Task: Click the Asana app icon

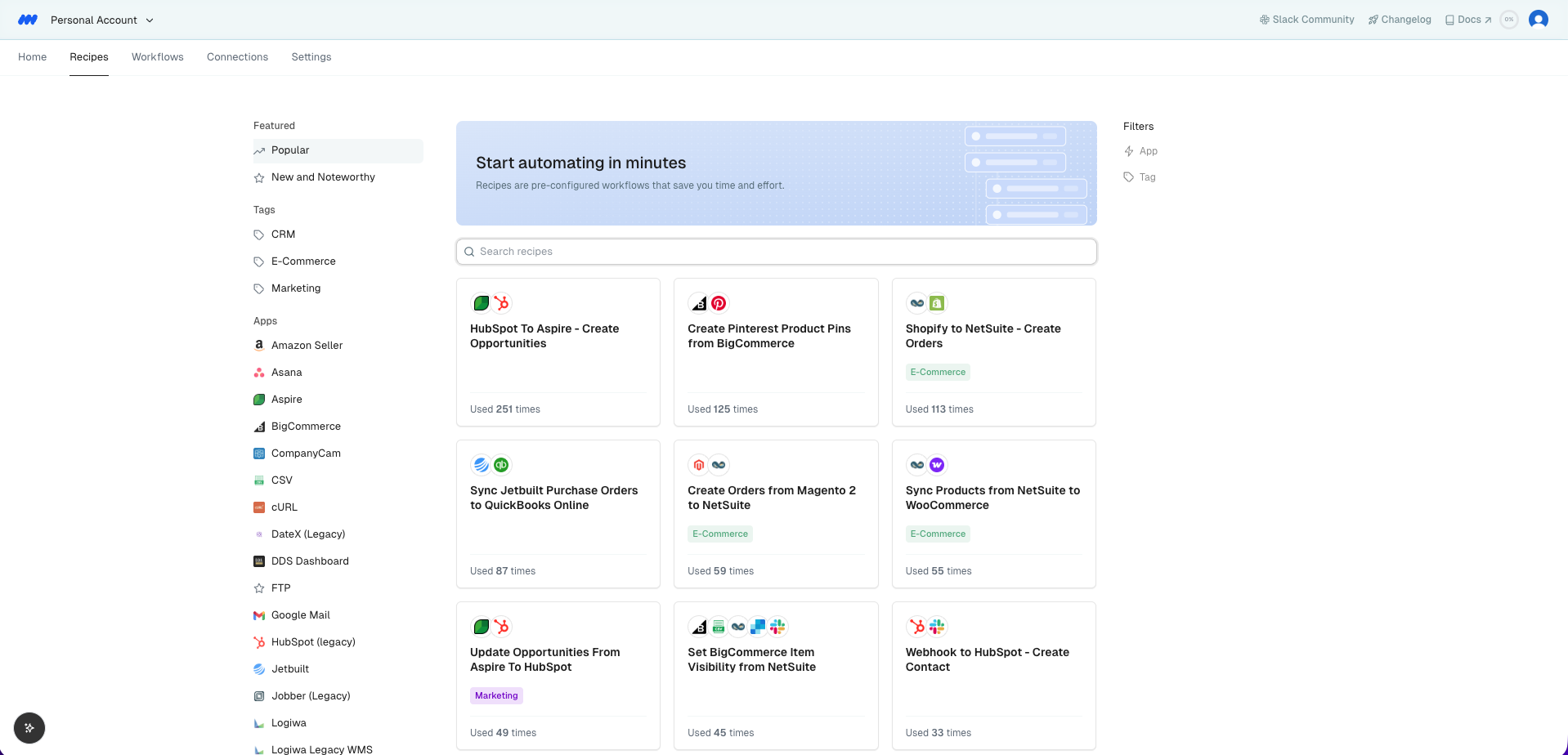Action: 259,373
